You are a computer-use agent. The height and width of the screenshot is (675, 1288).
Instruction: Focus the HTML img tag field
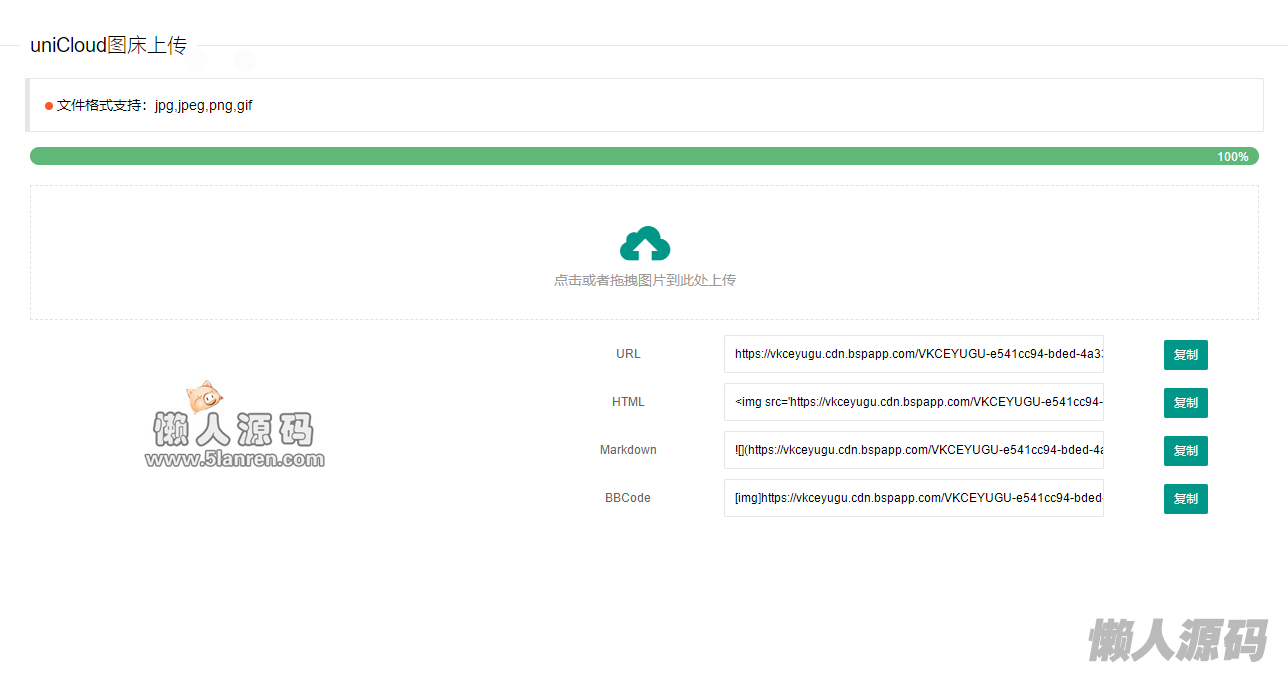[913, 402]
